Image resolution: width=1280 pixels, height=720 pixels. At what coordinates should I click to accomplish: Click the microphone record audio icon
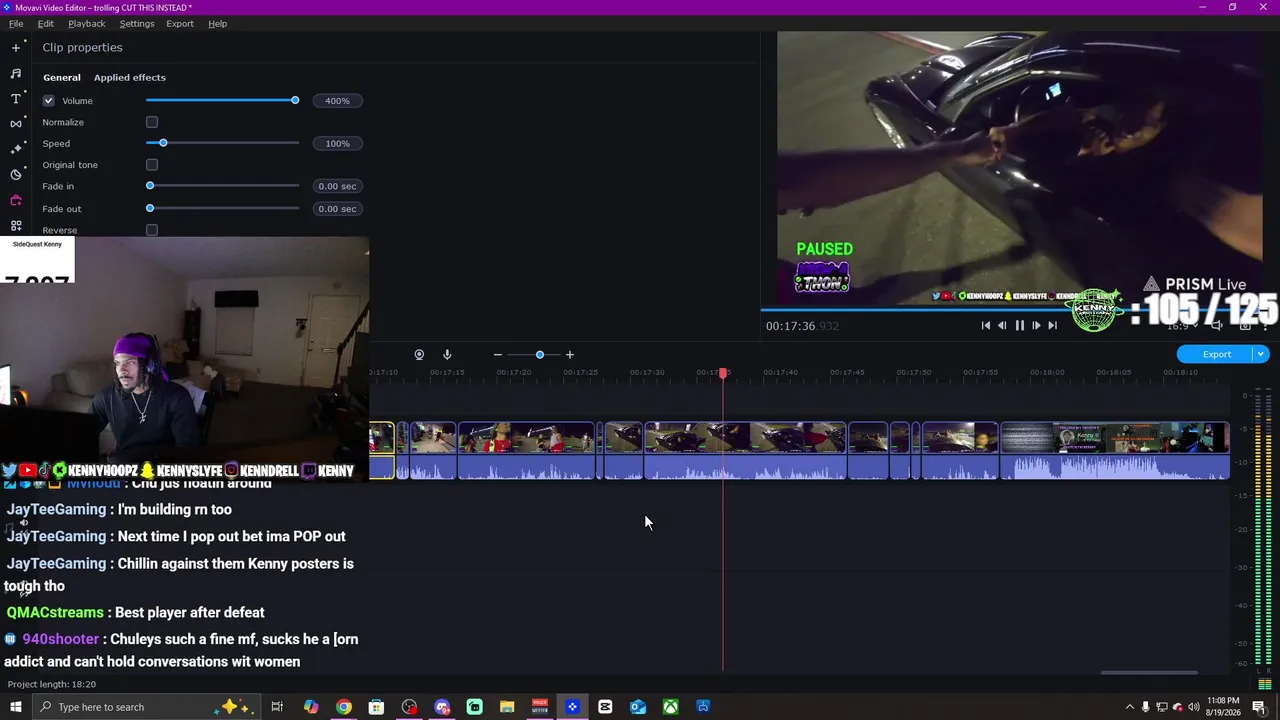pyautogui.click(x=447, y=355)
